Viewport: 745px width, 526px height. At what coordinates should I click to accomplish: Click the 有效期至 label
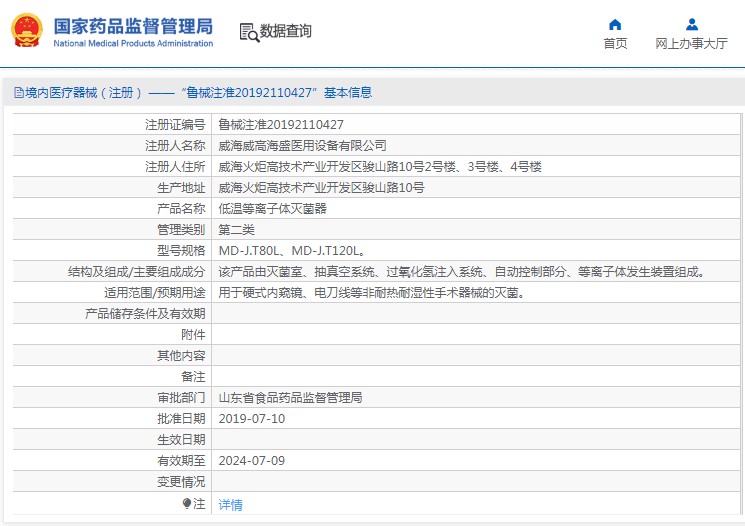tap(181, 461)
